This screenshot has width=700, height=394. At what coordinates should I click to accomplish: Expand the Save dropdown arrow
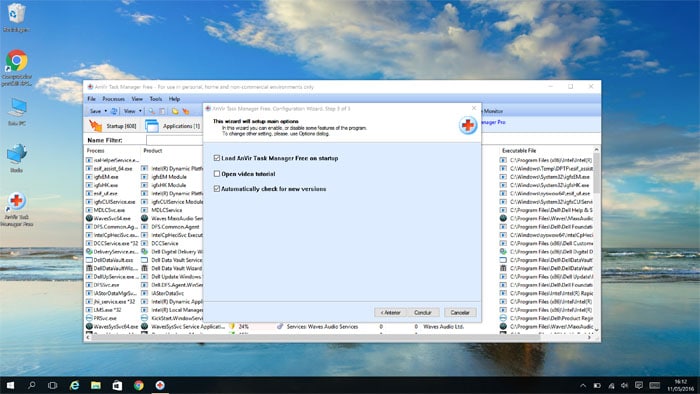point(106,111)
